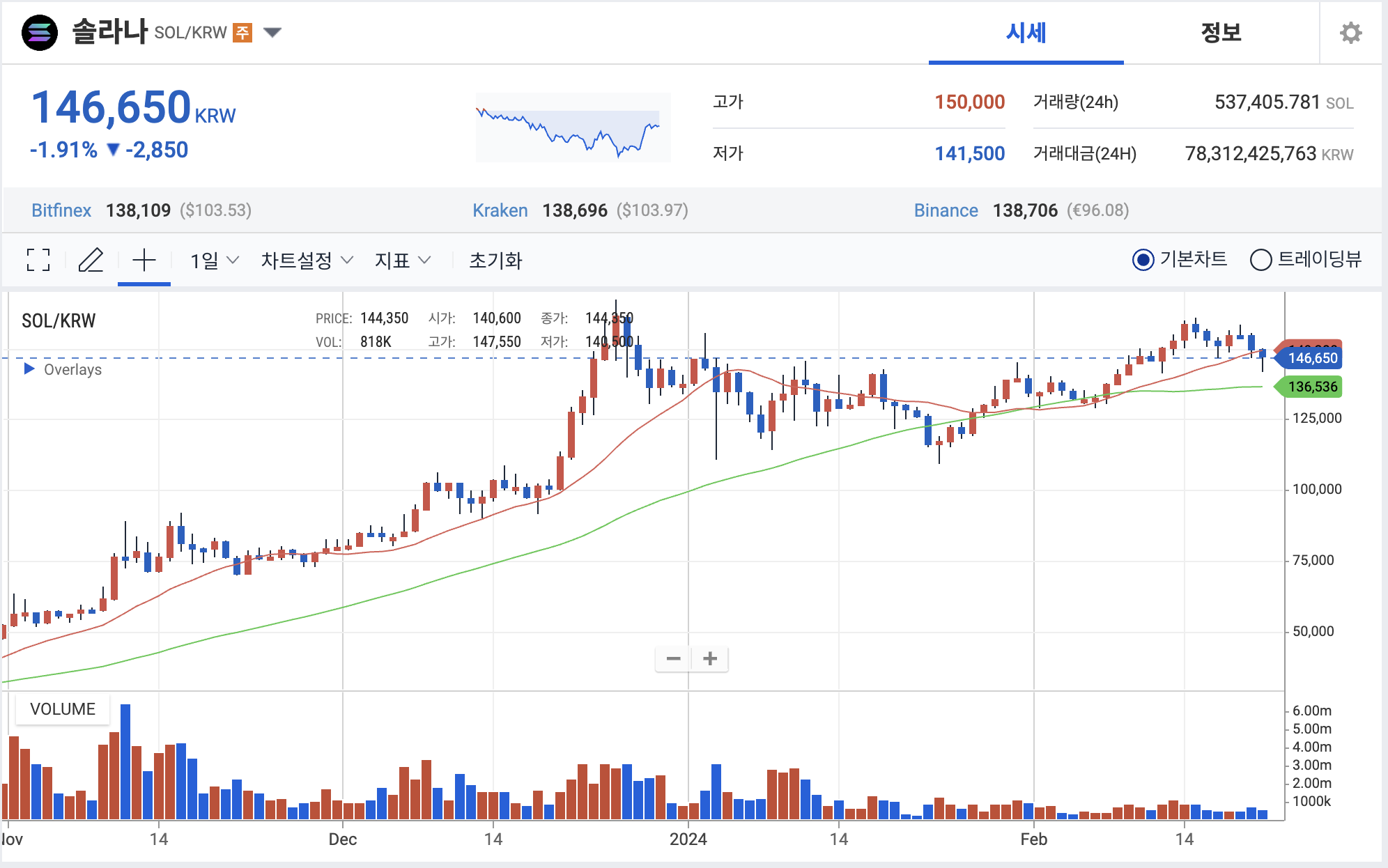Select the 트레이딩뷰 radio button
The height and width of the screenshot is (868, 1388).
tap(1260, 260)
